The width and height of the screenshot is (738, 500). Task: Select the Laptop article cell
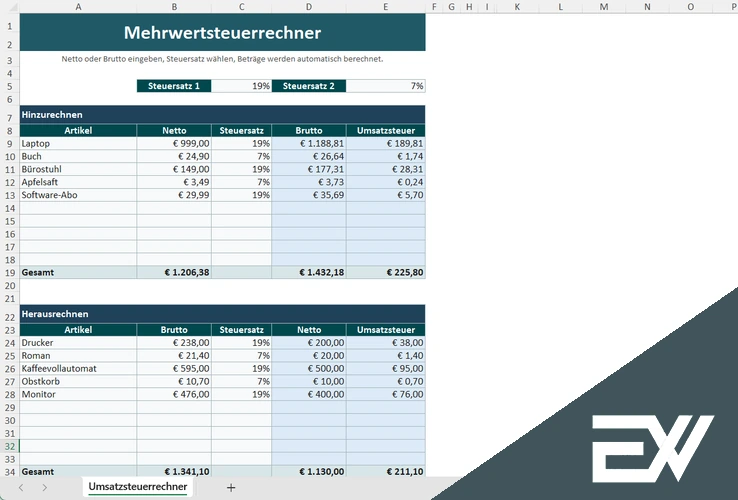(x=78, y=144)
